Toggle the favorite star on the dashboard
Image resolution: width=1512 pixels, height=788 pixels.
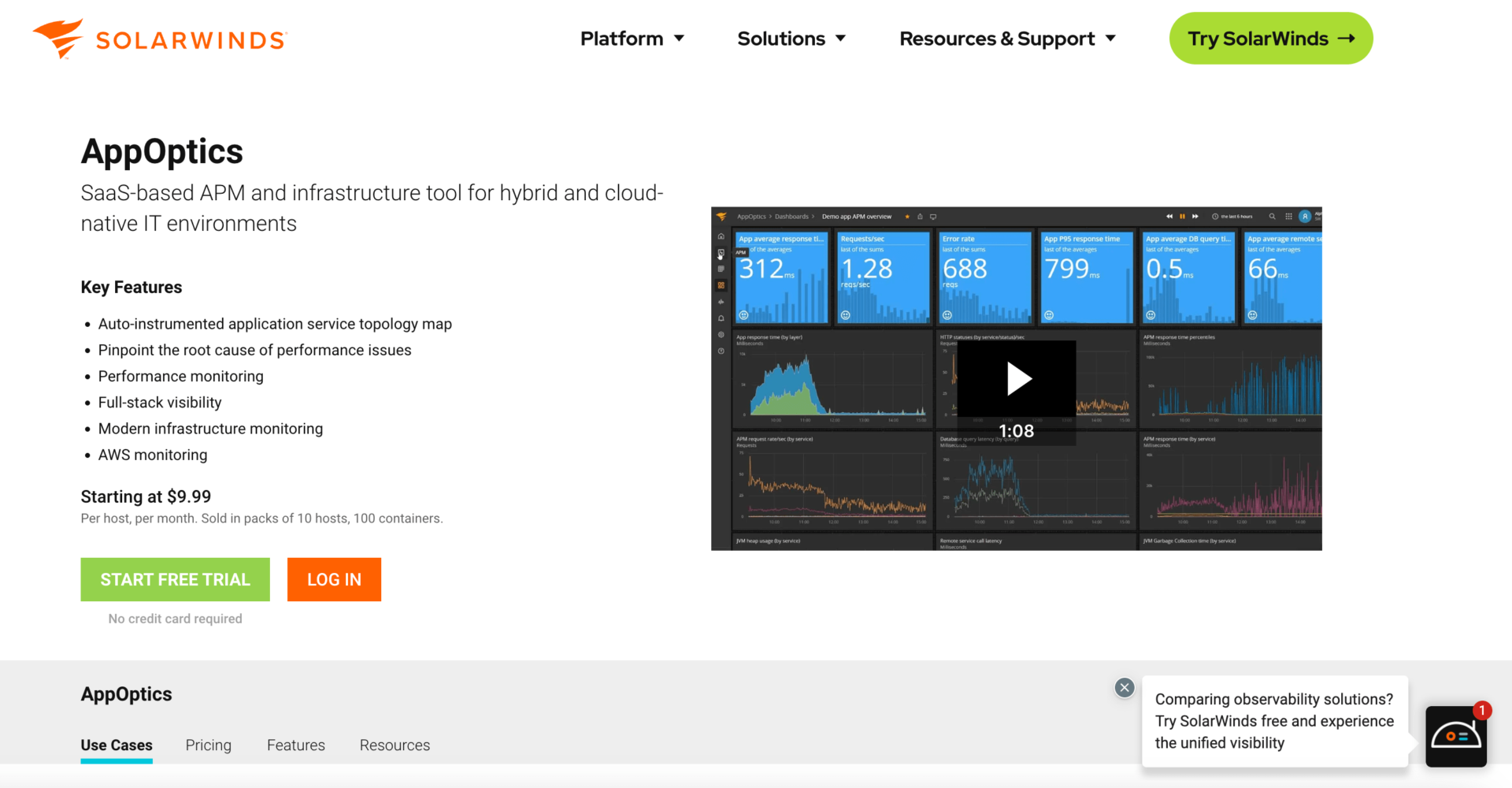(907, 216)
